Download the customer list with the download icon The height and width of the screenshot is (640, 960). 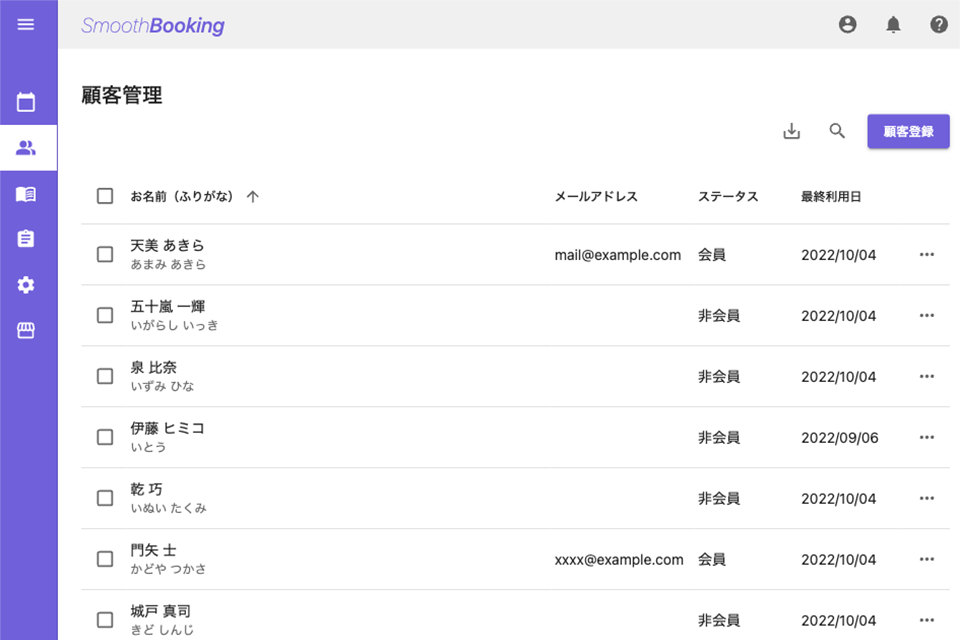(792, 131)
